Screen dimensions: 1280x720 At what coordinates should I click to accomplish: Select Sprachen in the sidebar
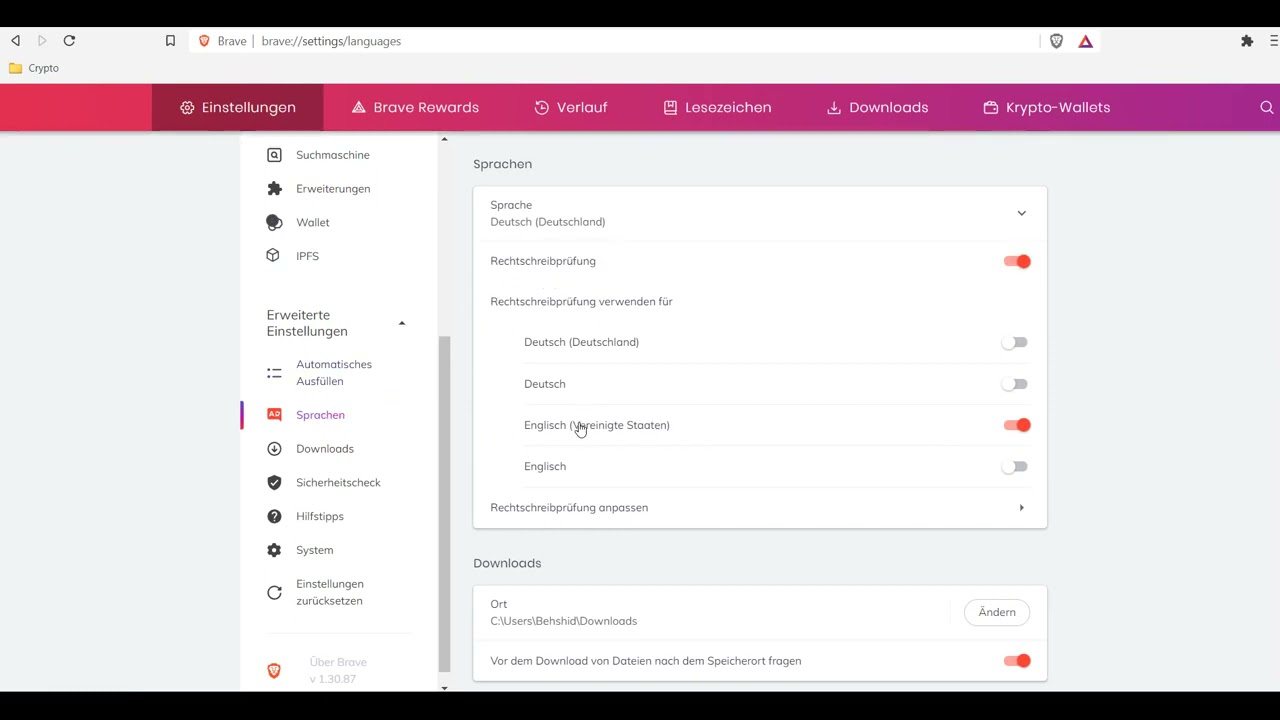click(320, 415)
